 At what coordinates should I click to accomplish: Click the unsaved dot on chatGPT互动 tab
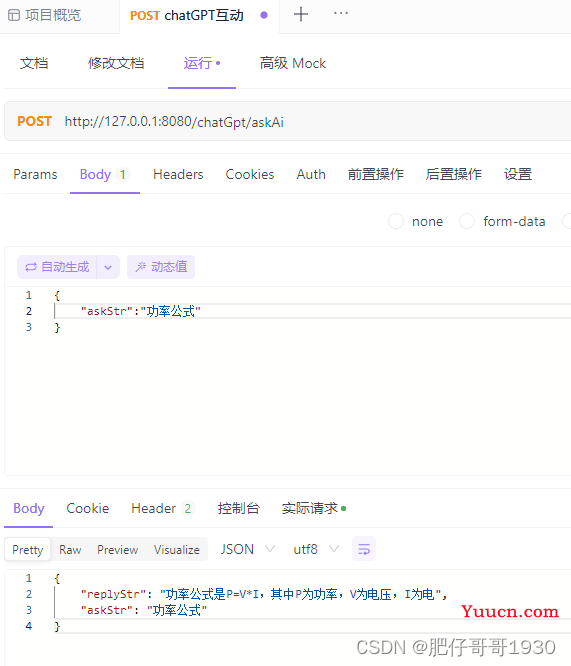point(264,15)
